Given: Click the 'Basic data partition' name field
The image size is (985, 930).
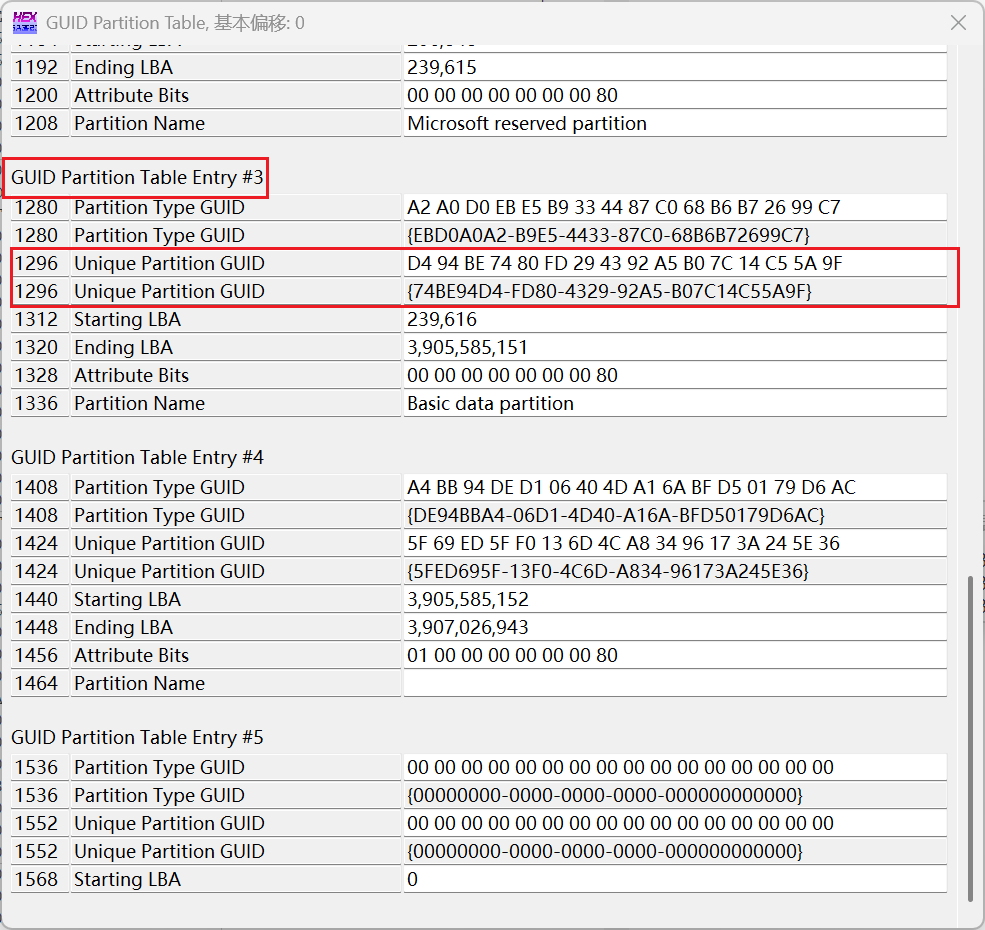Looking at the screenshot, I should (x=490, y=403).
